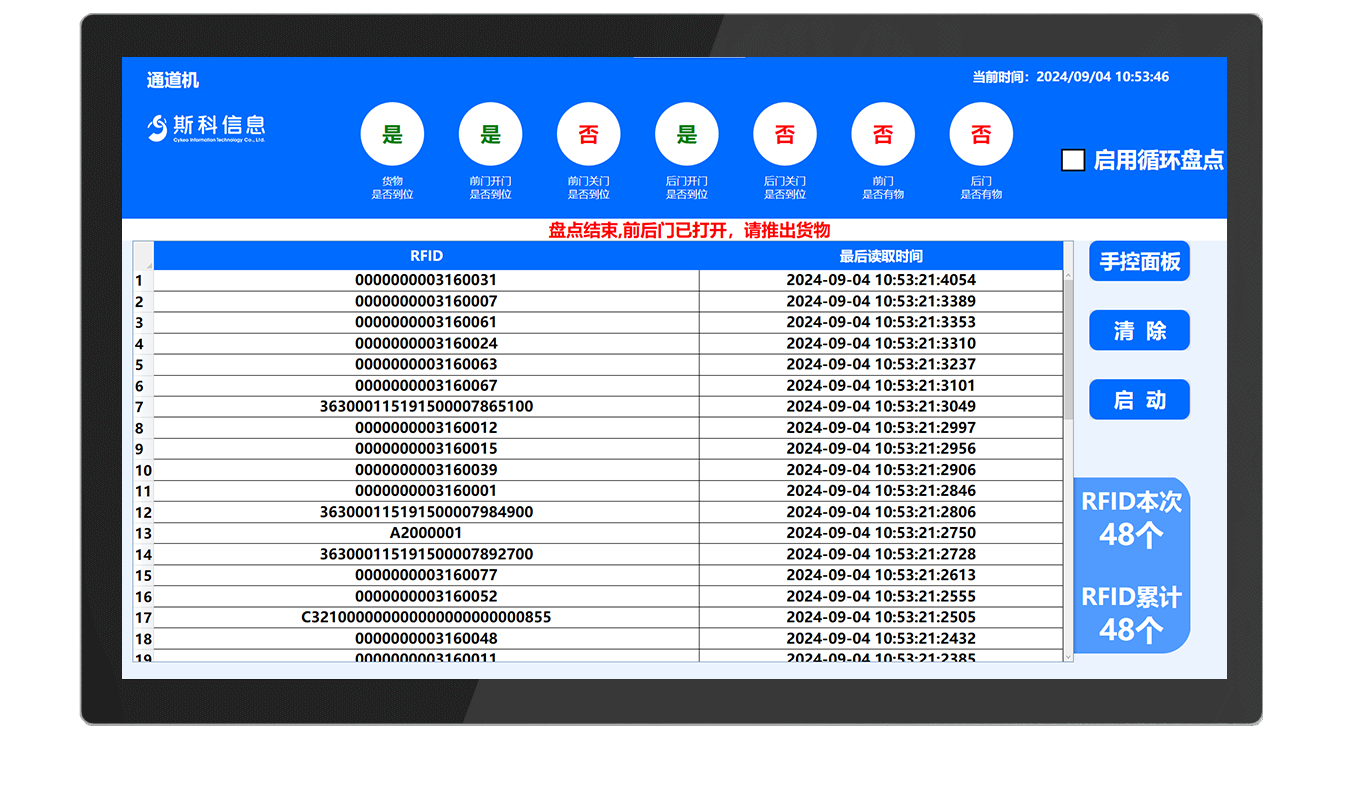Viewport: 1370px width, 789px height.
Task: Sort by the RFID column header
Action: click(426, 256)
